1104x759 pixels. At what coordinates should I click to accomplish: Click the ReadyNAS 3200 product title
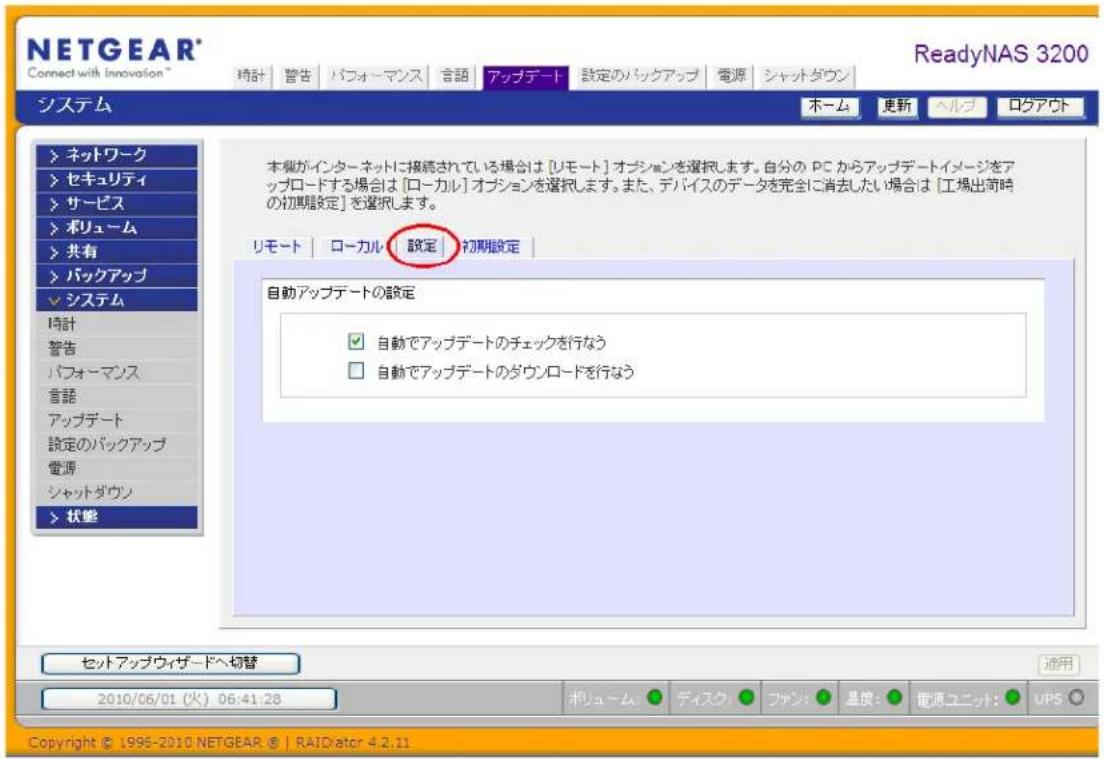click(1000, 54)
